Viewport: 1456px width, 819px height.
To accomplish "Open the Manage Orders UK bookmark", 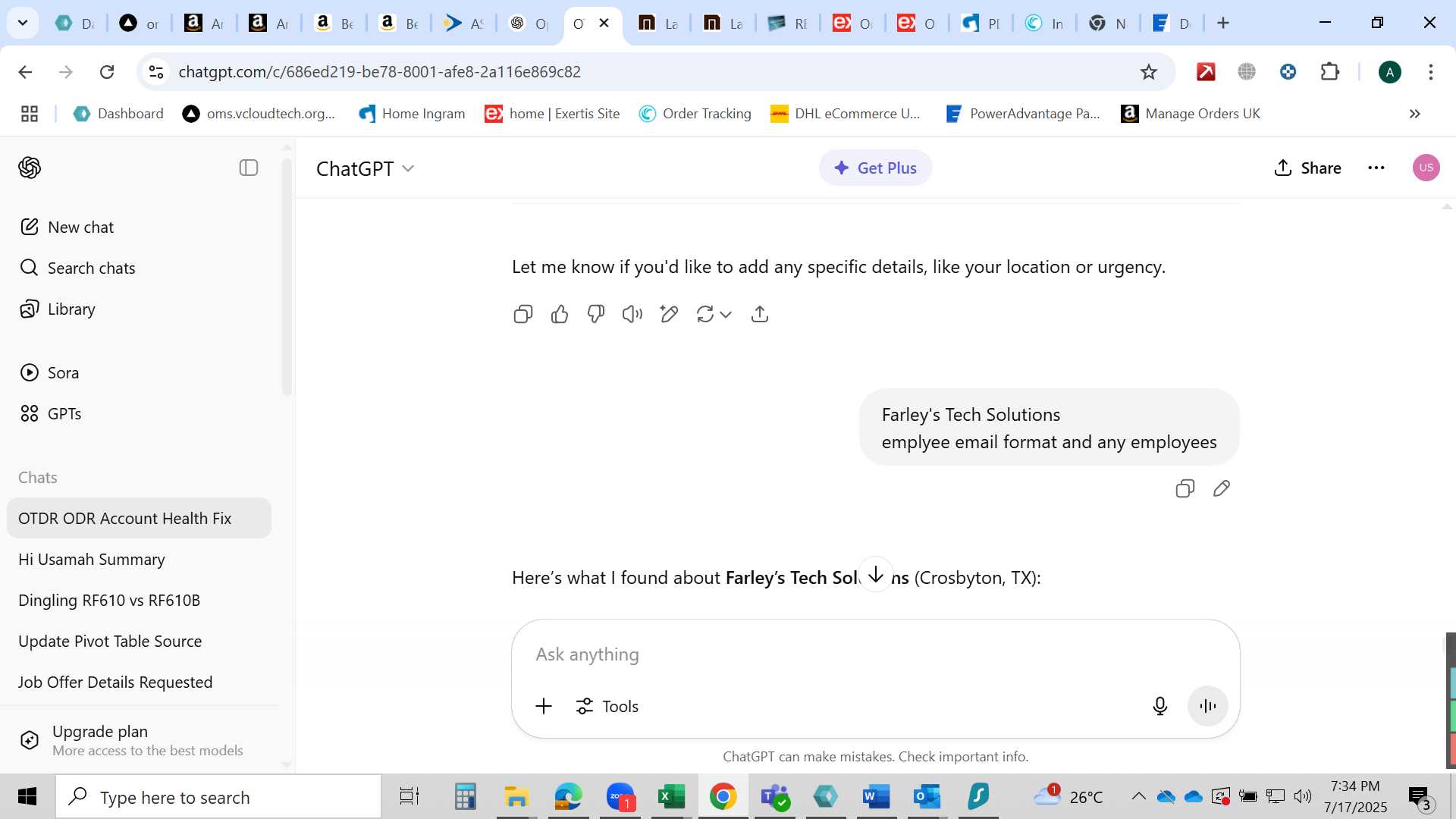I will click(x=1191, y=114).
